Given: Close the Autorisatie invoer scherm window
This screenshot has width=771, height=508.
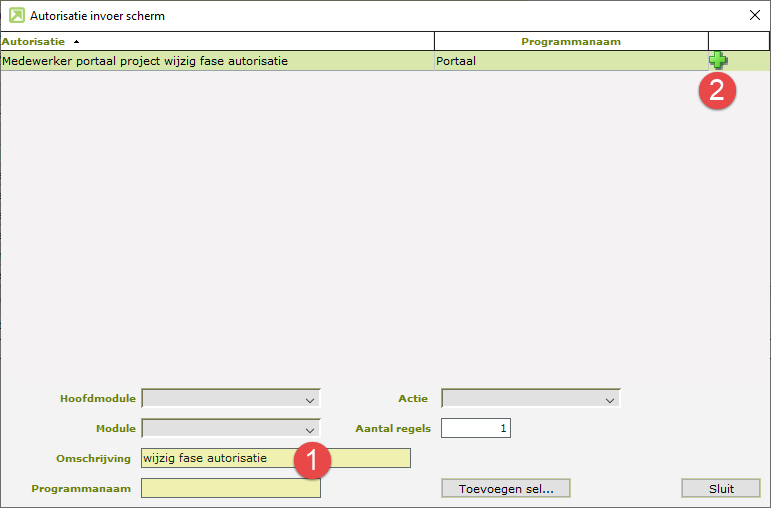Looking at the screenshot, I should pyautogui.click(x=753, y=15).
